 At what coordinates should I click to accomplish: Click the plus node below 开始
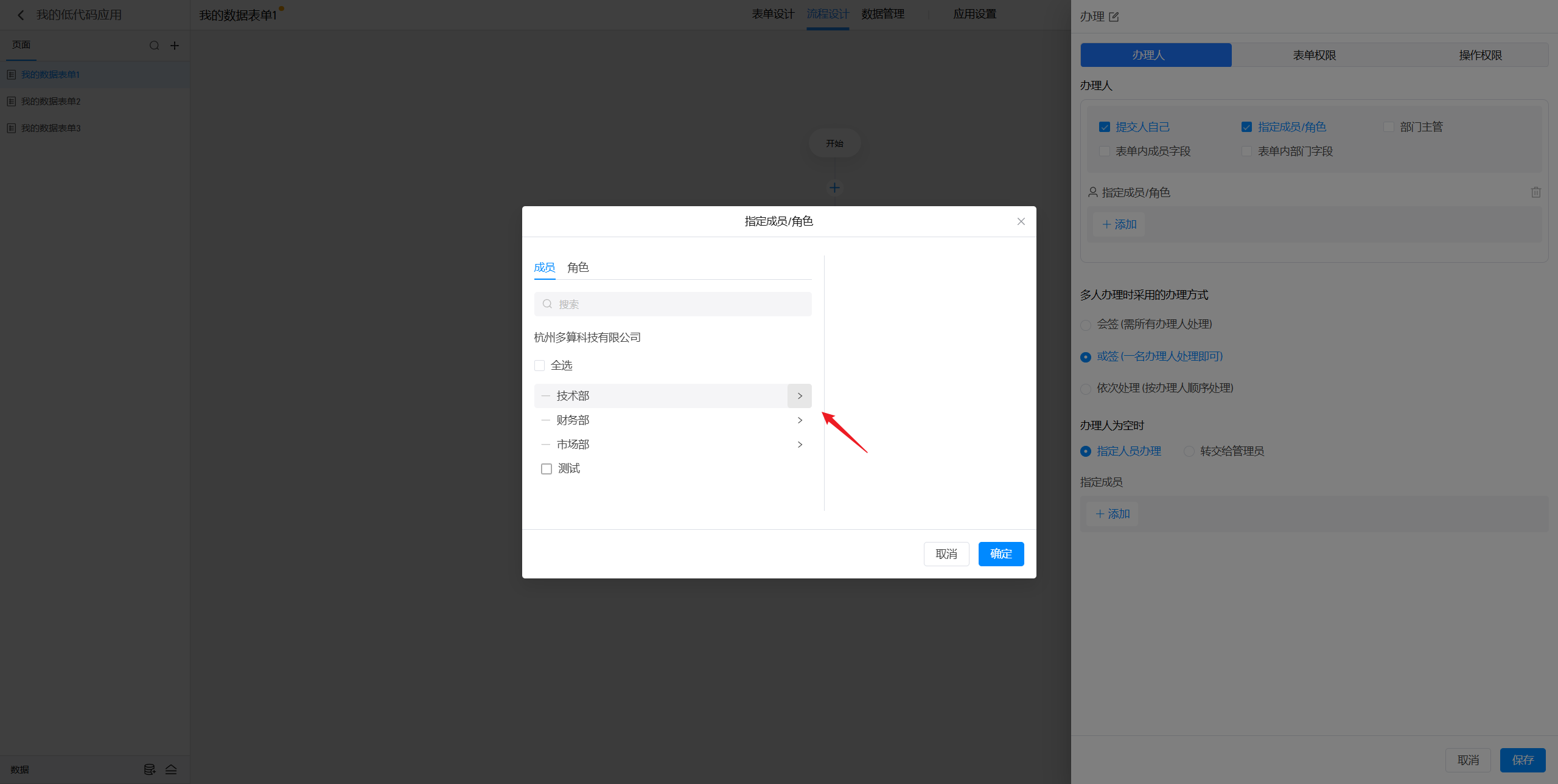[x=834, y=188]
